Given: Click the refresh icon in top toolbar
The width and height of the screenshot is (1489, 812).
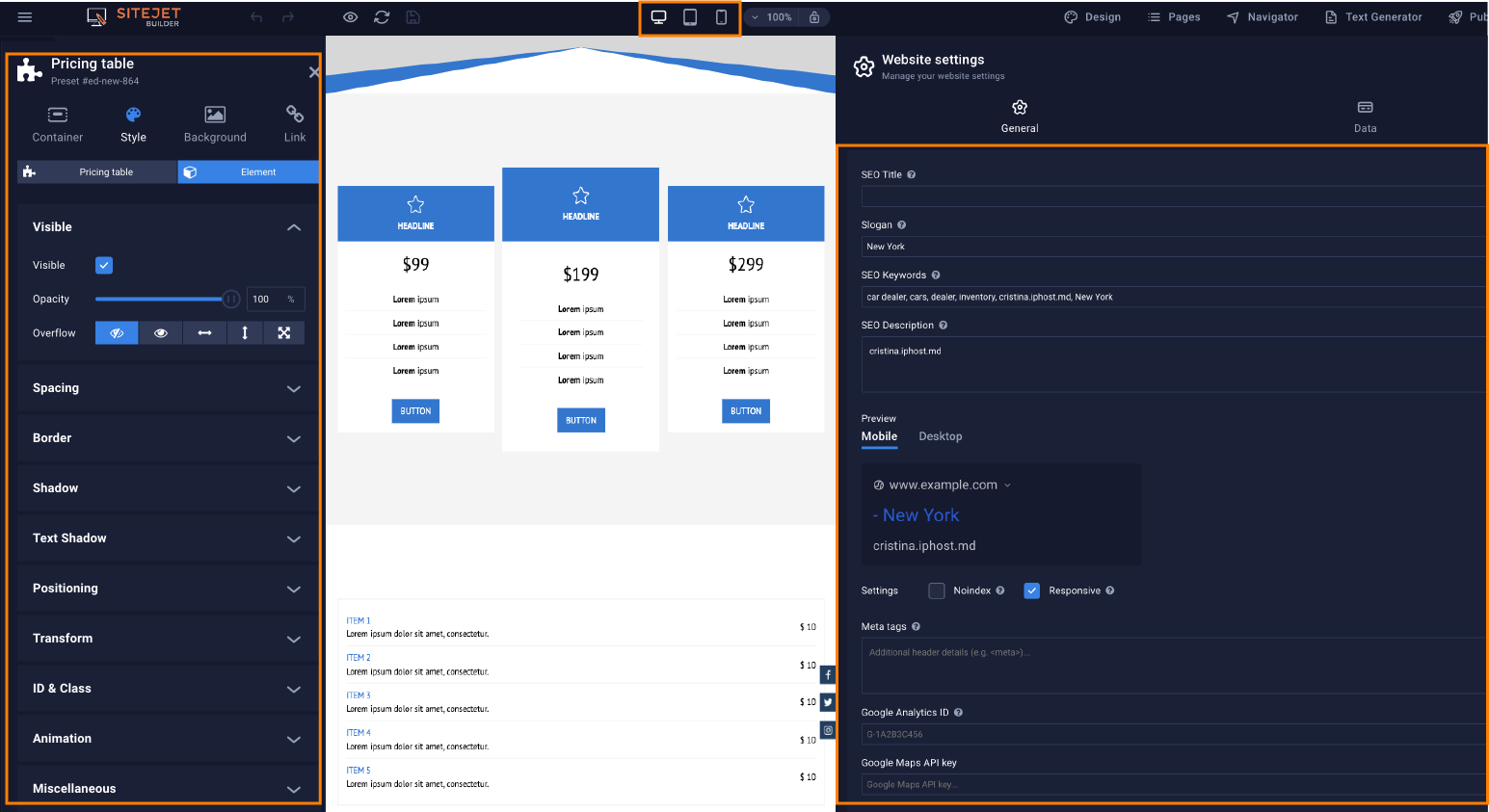Looking at the screenshot, I should (382, 17).
